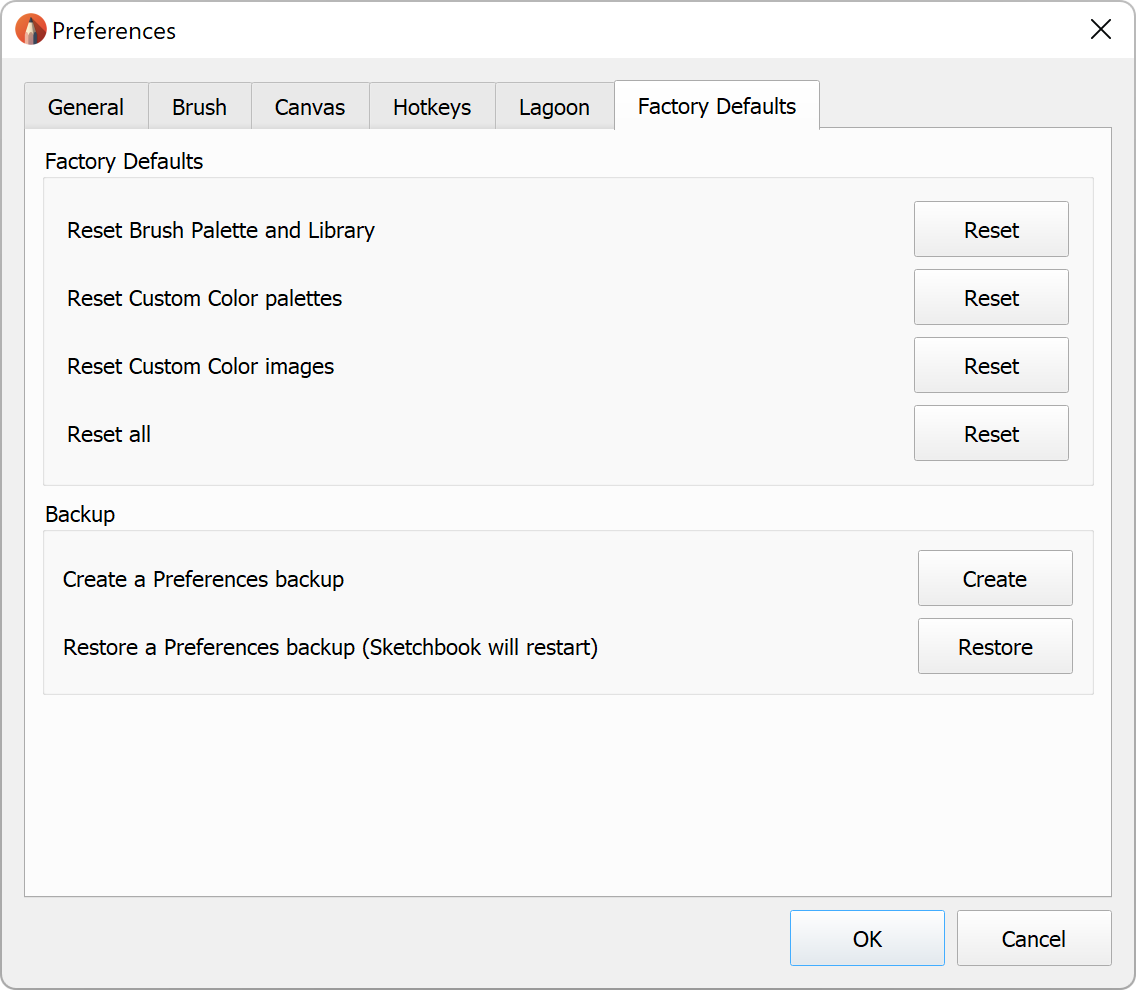
Task: Create a Preferences backup
Action: click(995, 579)
